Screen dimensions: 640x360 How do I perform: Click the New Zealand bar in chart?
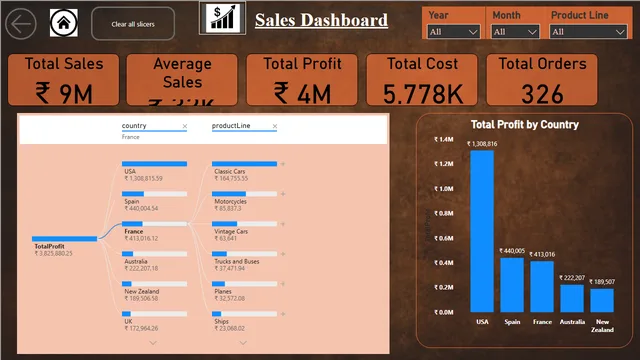tap(602, 300)
